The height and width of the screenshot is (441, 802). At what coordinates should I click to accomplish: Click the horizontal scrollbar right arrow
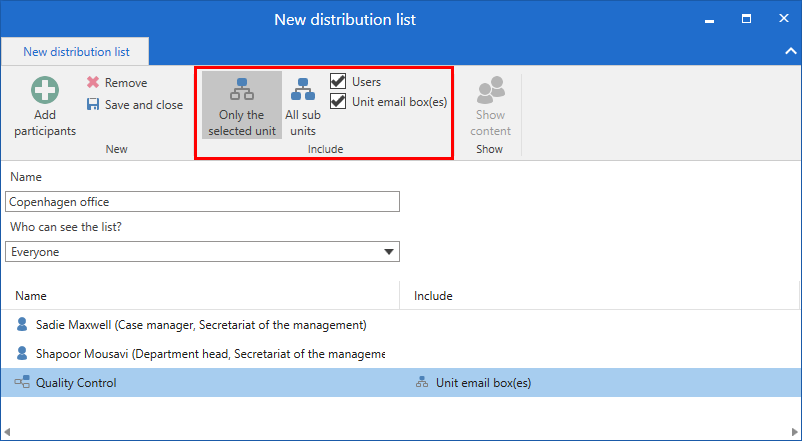794,432
